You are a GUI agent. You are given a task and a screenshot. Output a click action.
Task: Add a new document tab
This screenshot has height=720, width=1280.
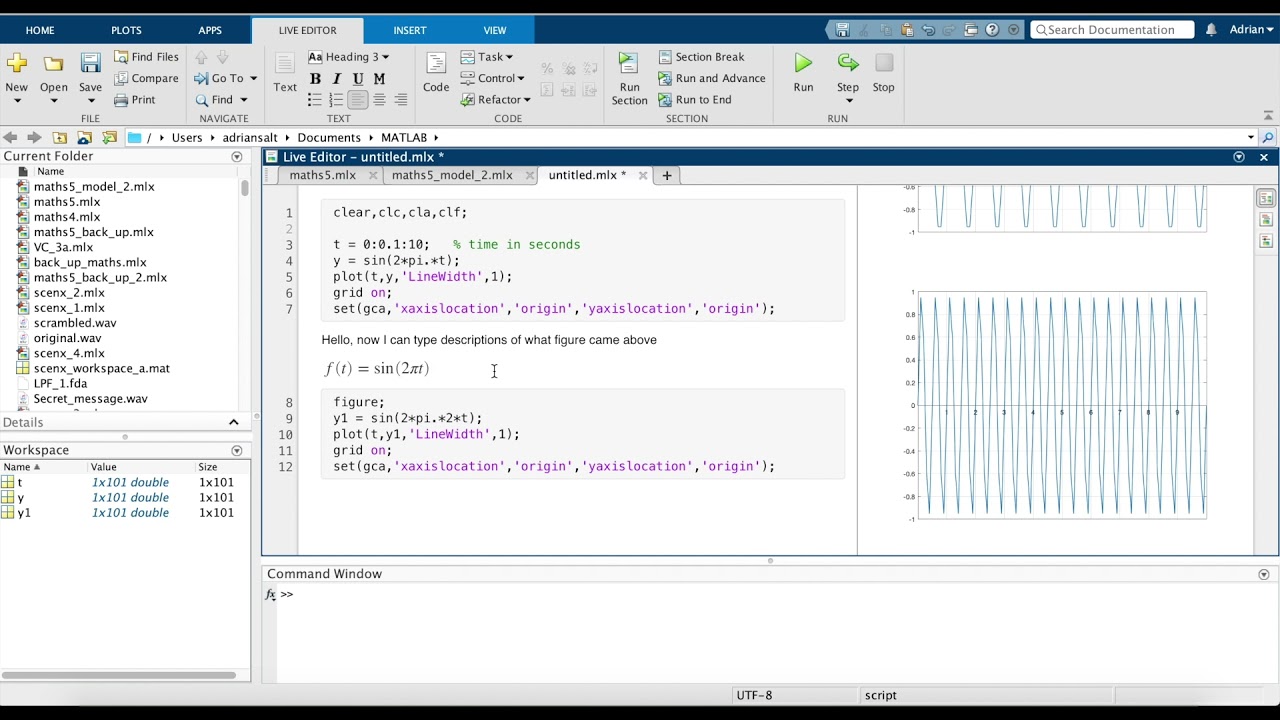coord(667,176)
